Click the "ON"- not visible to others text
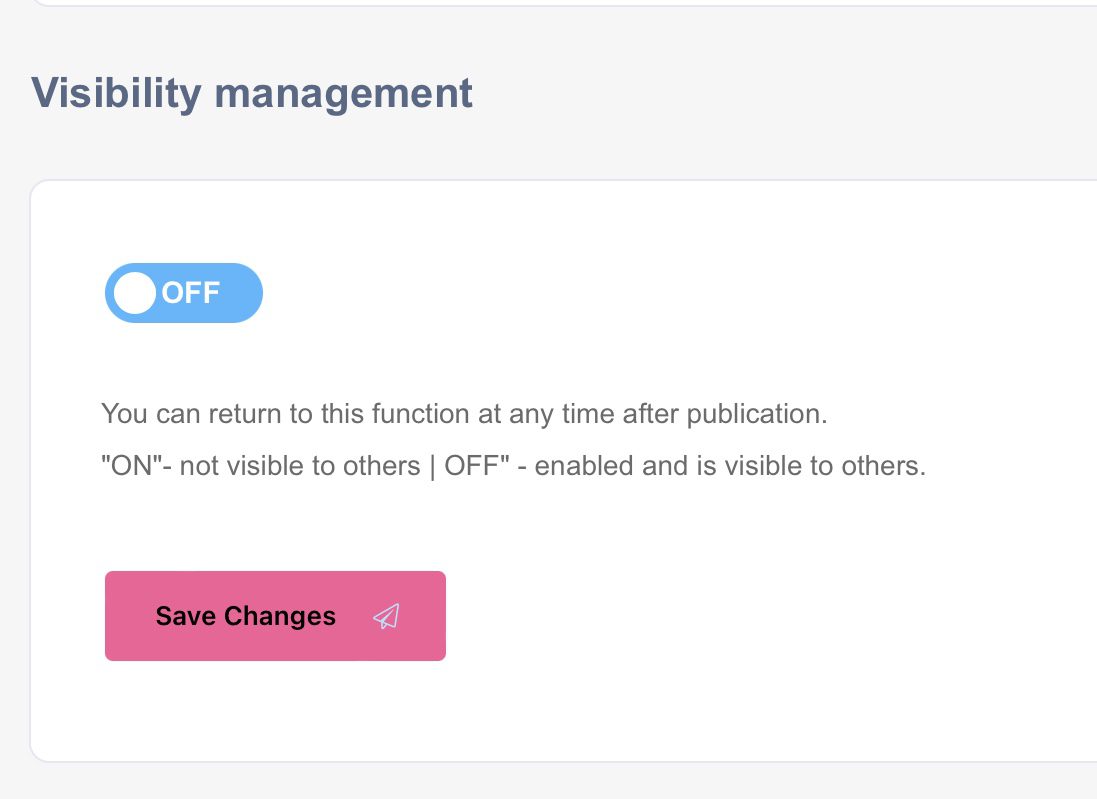Viewport: 1097px width, 799px height. click(x=260, y=466)
